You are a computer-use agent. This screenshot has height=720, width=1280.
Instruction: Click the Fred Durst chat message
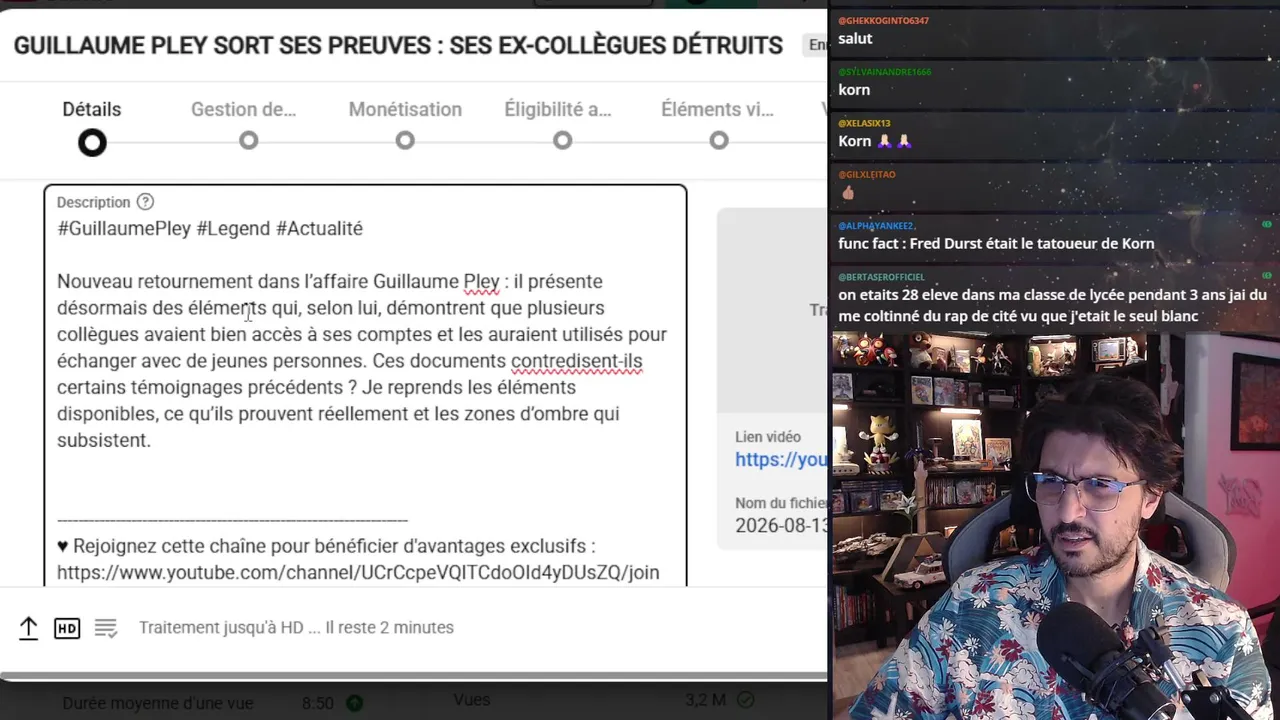[996, 244]
